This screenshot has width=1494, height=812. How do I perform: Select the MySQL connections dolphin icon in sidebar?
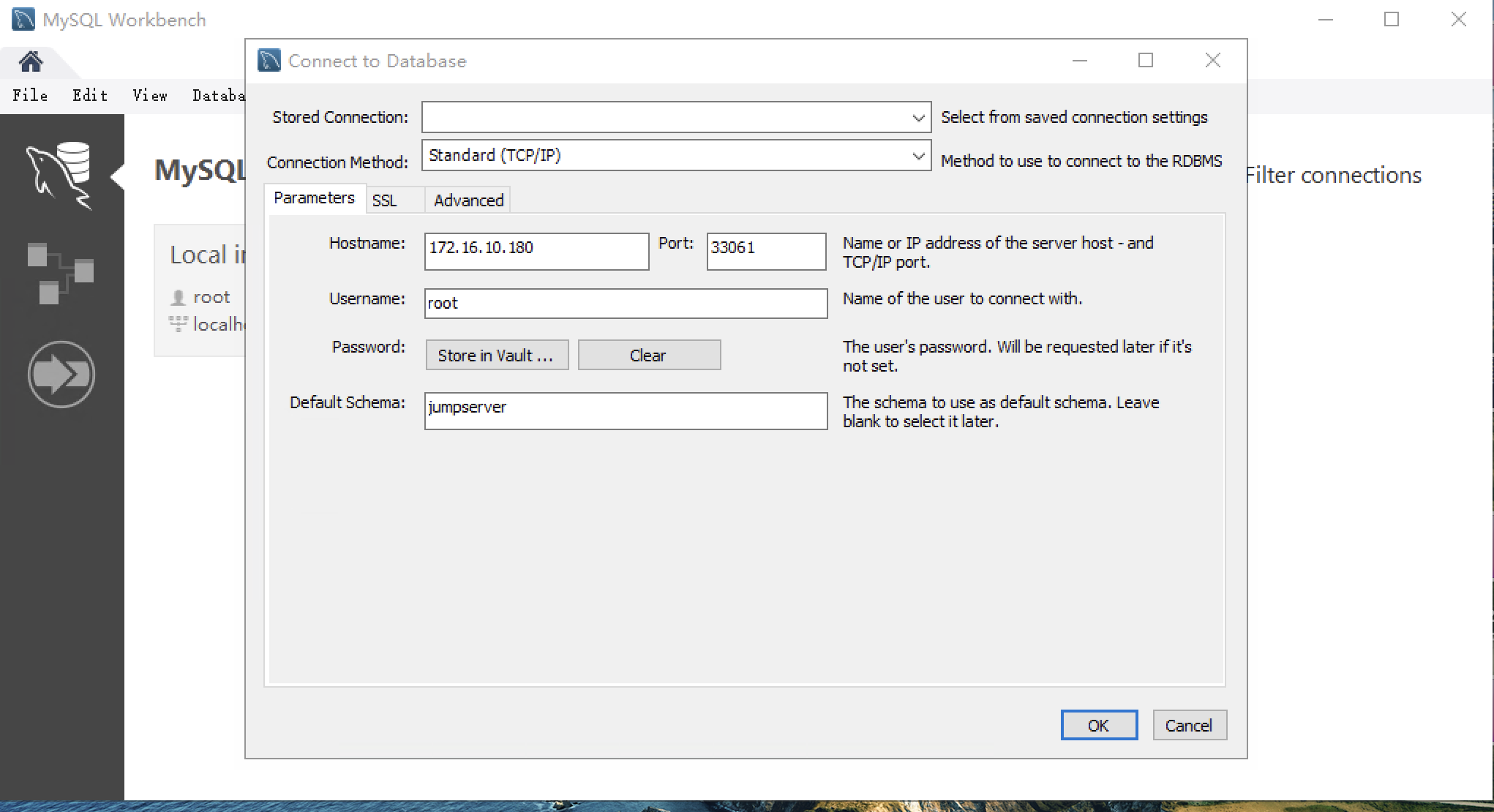click(59, 176)
